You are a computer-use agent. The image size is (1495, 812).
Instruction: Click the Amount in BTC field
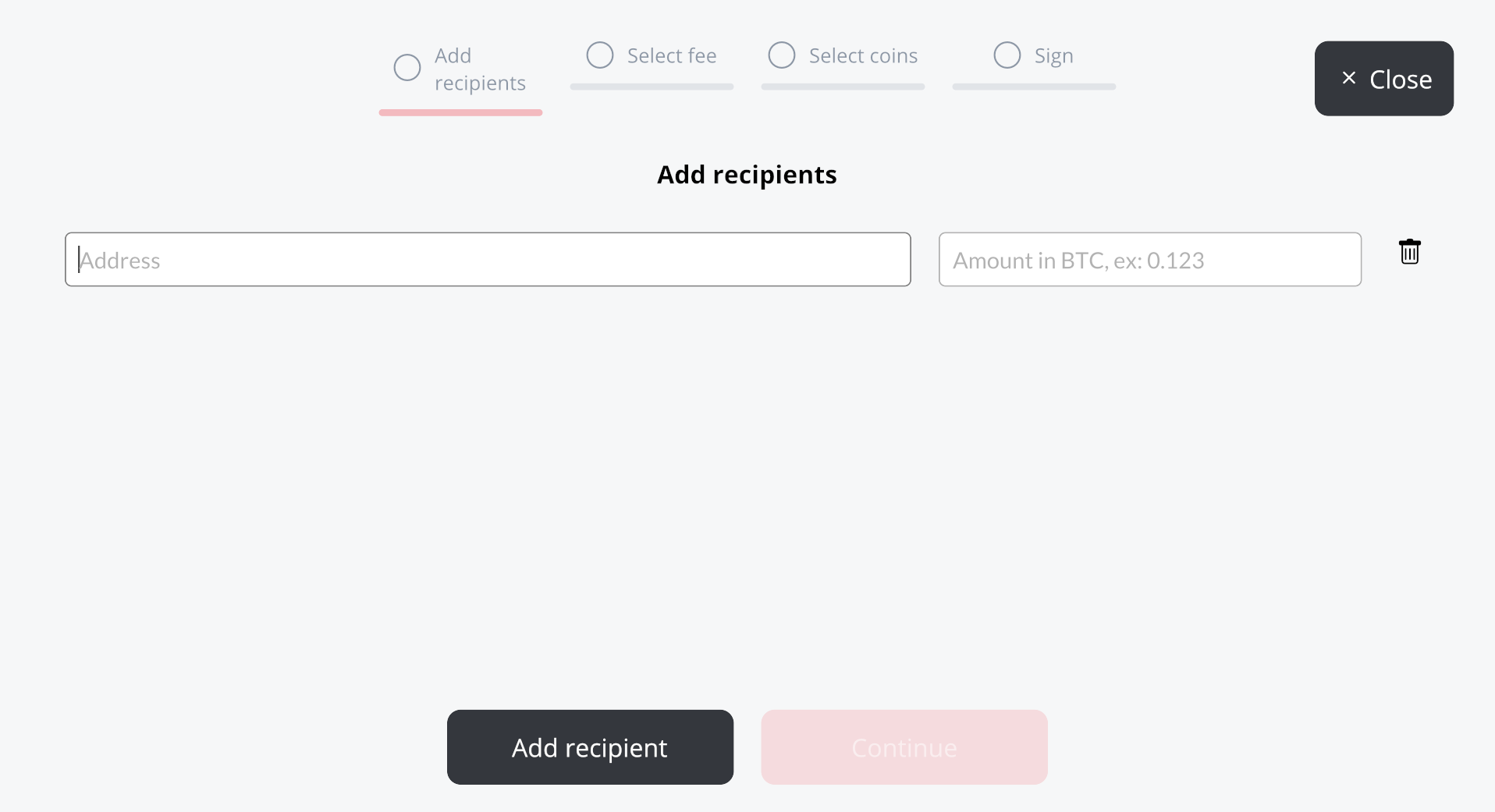click(1149, 260)
